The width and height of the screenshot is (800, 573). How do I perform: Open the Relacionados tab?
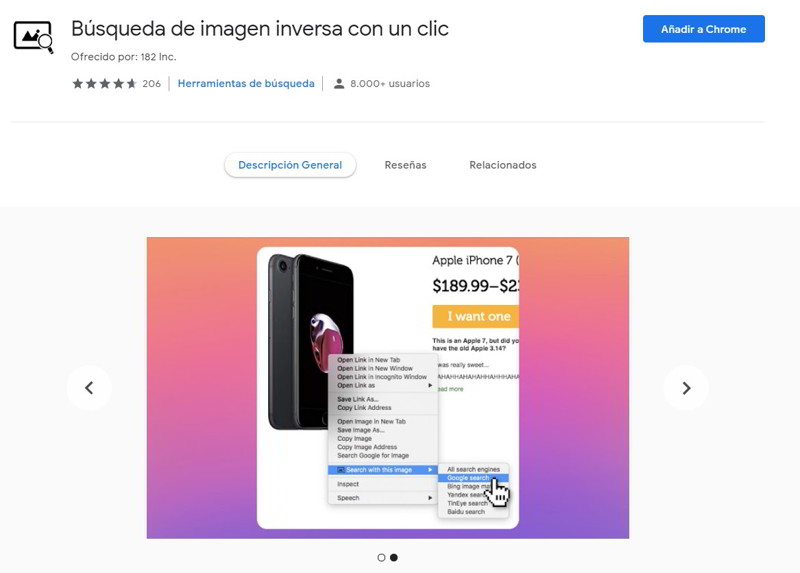tap(503, 165)
